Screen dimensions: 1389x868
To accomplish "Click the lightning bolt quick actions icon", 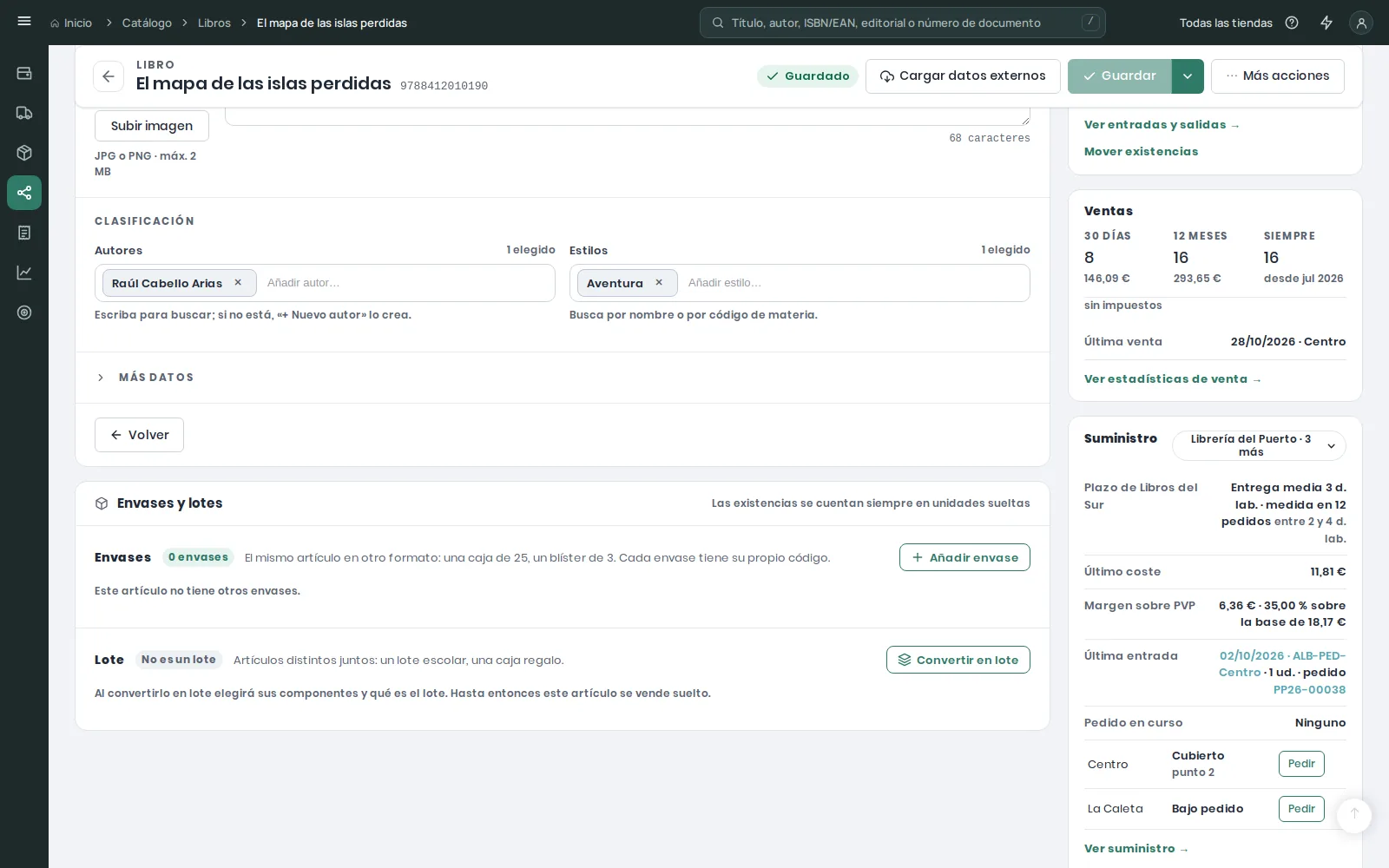I will click(1326, 23).
